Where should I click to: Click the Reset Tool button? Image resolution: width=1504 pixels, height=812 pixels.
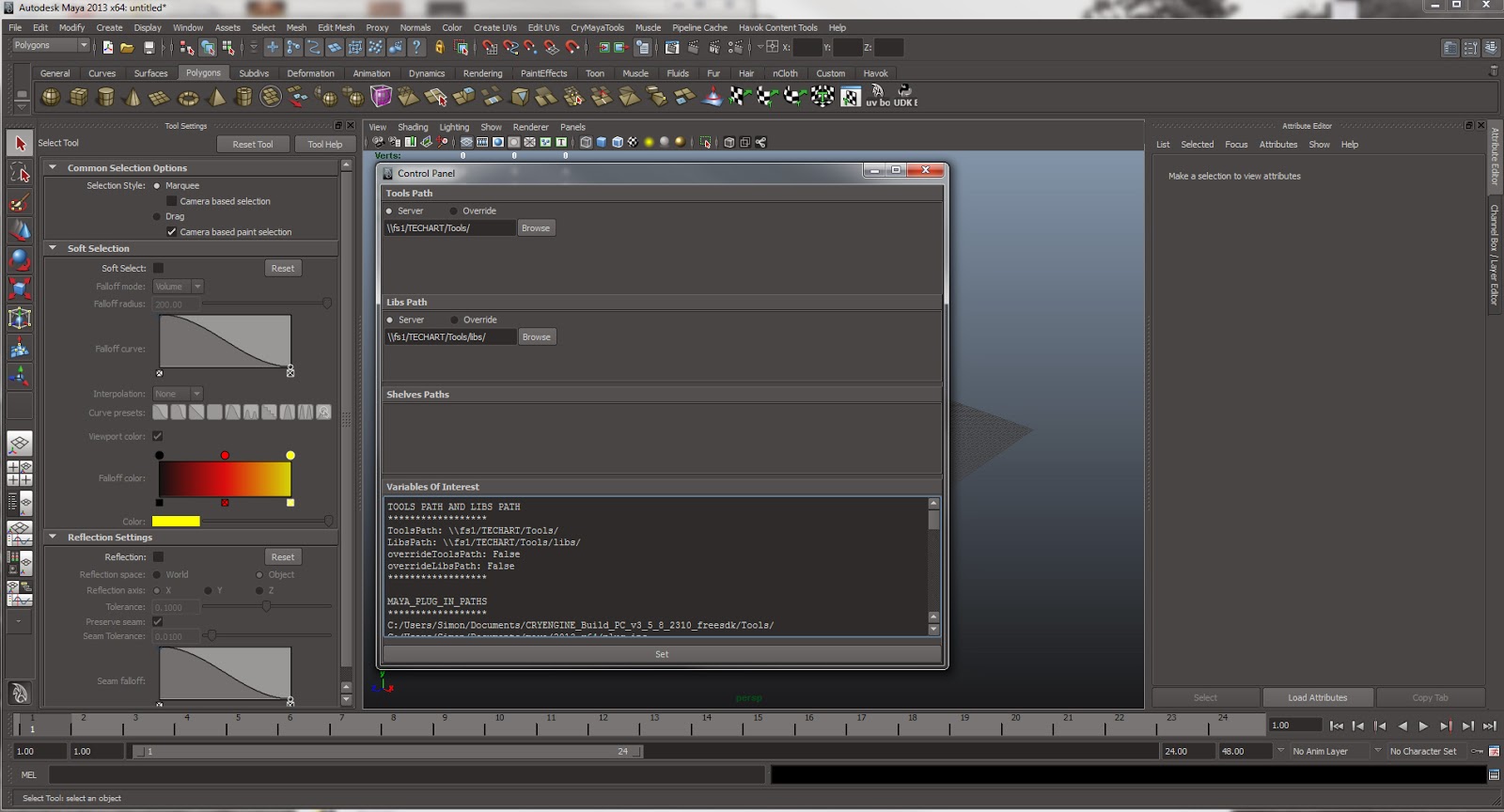pyautogui.click(x=253, y=145)
